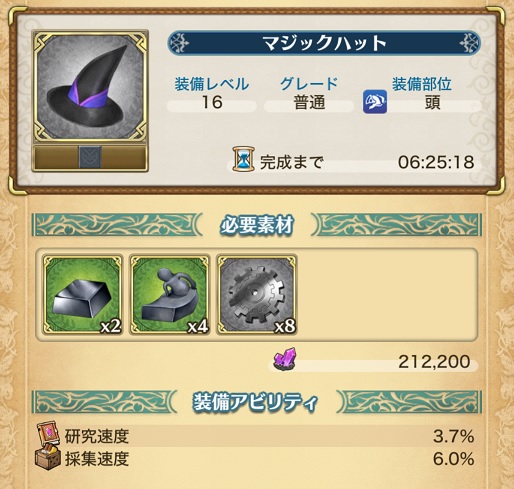Tap the gem socket under the hat
The width and height of the screenshot is (514, 489).
click(90, 157)
